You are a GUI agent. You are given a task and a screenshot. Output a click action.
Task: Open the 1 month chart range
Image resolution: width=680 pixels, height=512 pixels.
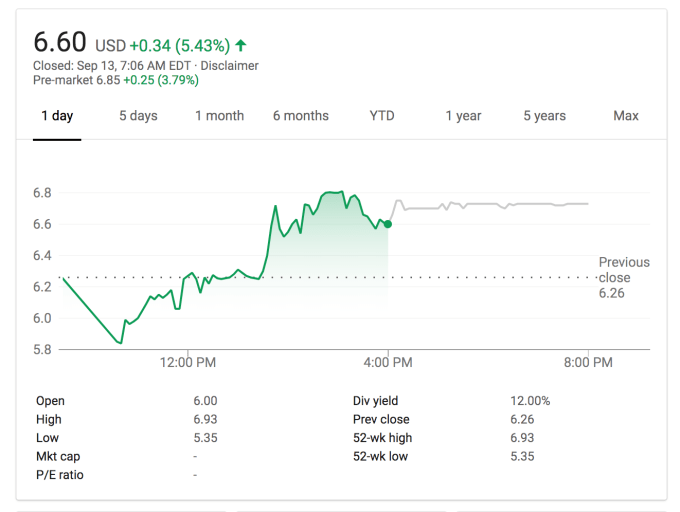[x=219, y=116]
